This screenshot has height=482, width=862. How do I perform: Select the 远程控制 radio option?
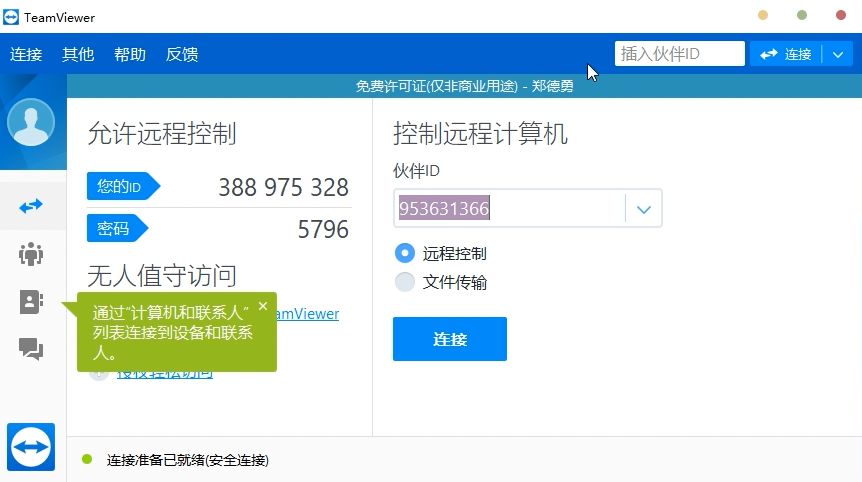(405, 254)
